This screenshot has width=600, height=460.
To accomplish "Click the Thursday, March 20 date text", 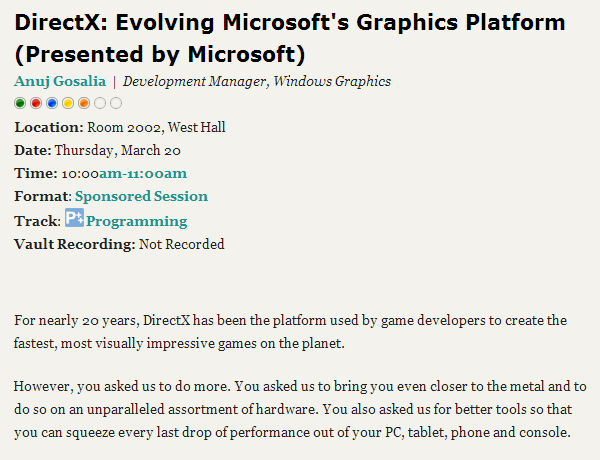I will [x=117, y=150].
